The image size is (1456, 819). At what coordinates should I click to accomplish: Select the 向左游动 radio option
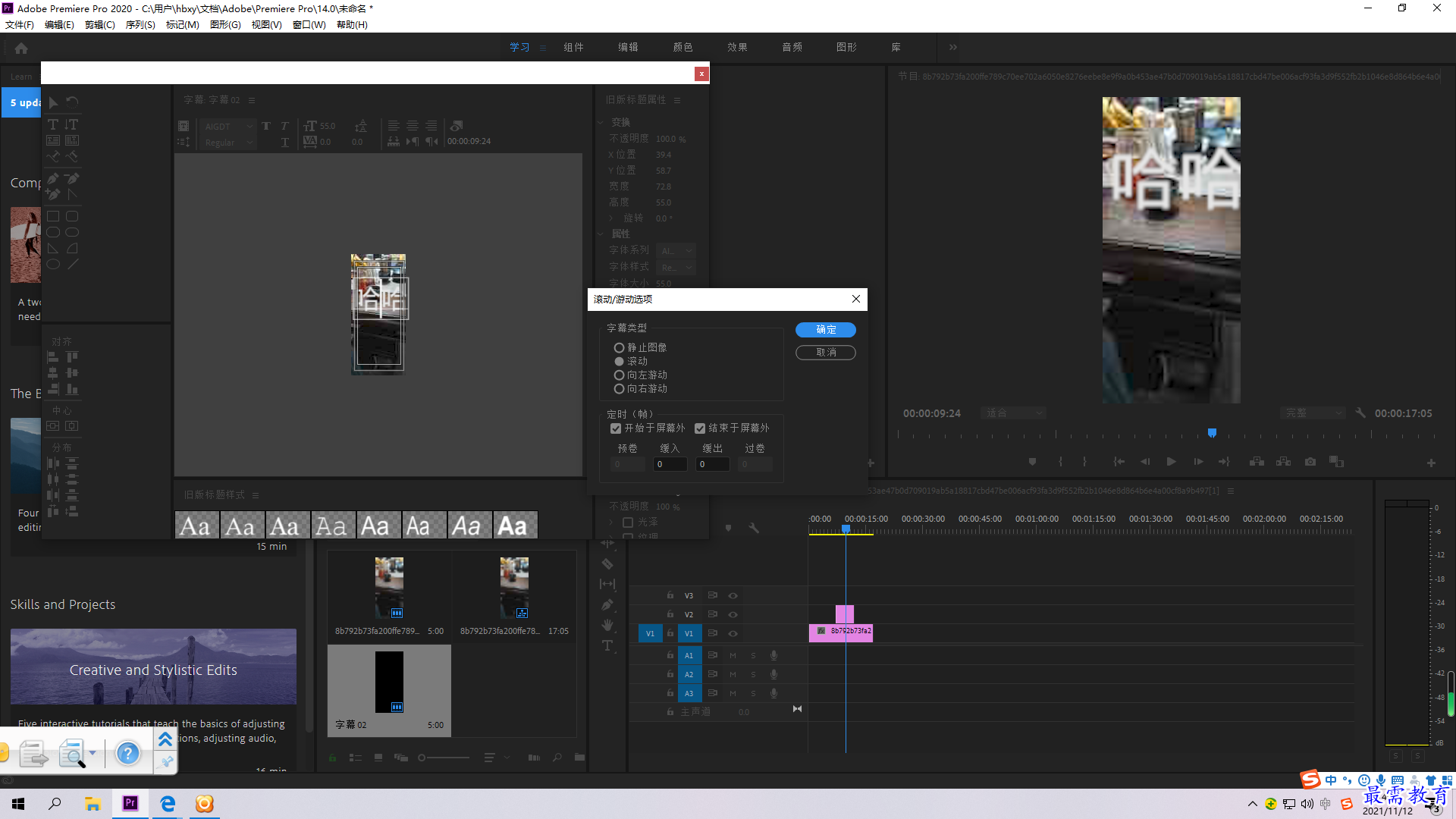[x=619, y=375]
